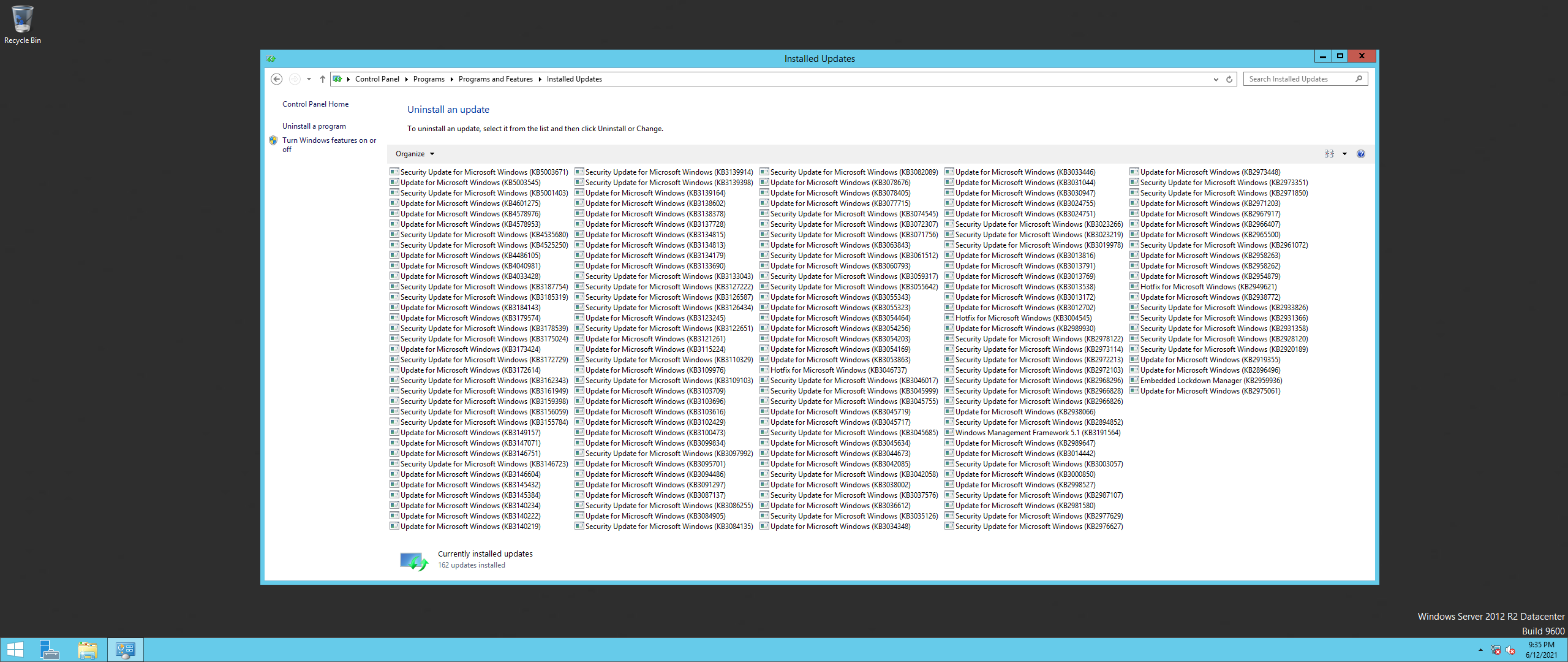Select Security Update KB5001403

coord(479,193)
